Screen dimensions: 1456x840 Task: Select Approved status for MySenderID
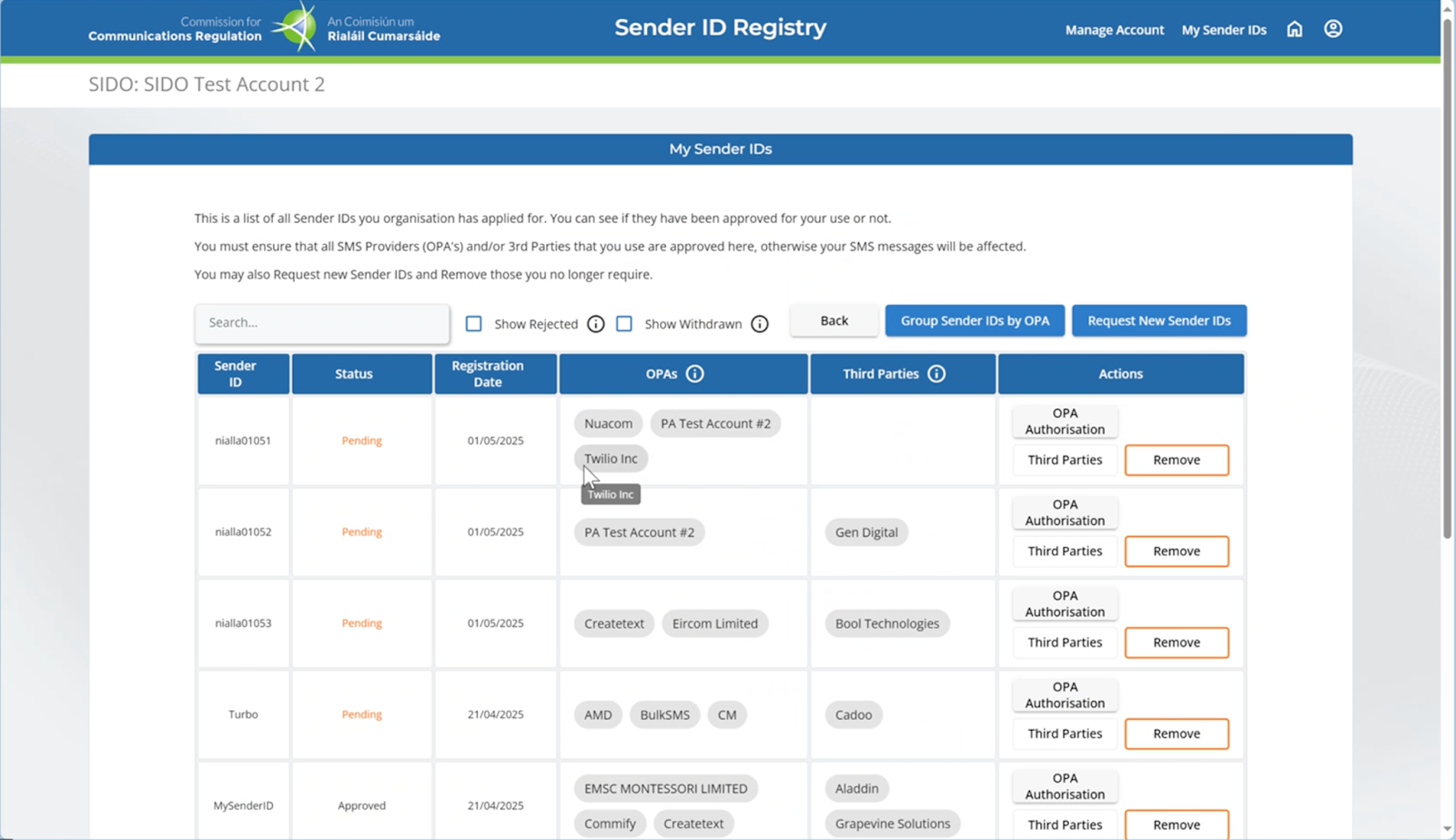362,805
